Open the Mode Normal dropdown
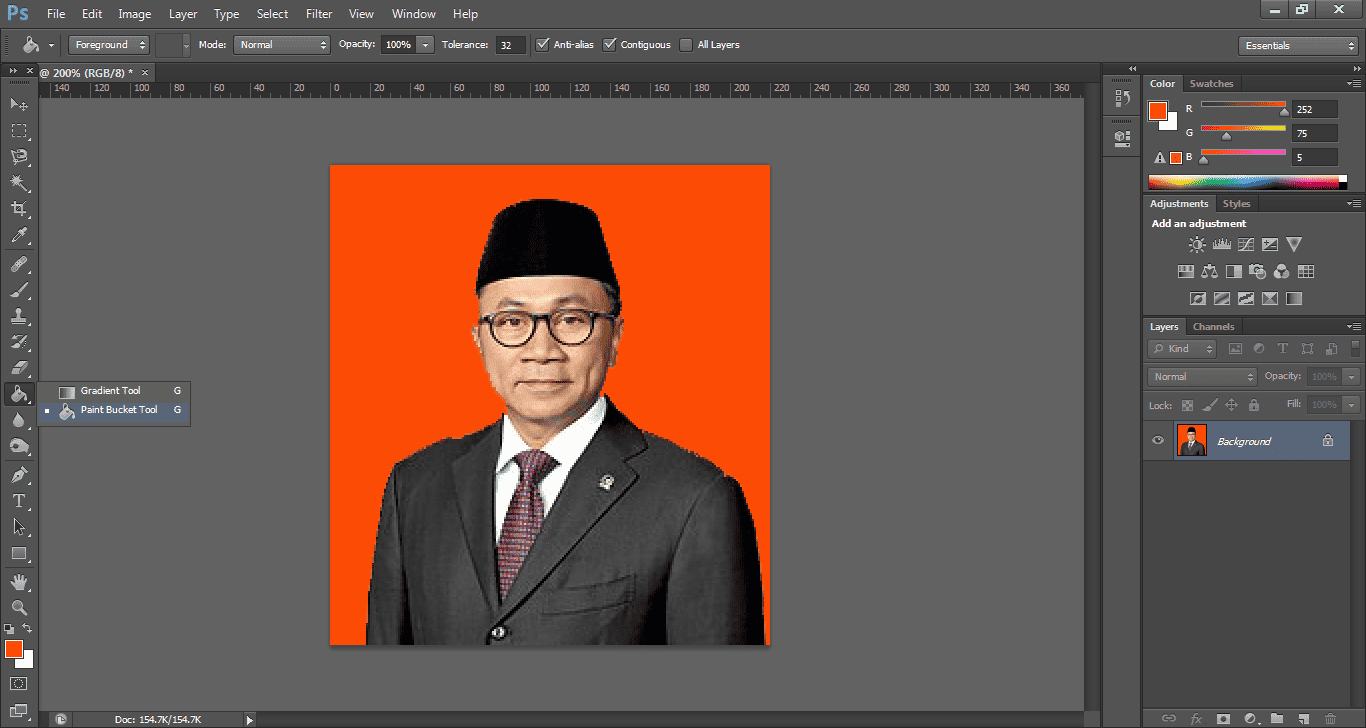 pyautogui.click(x=282, y=45)
